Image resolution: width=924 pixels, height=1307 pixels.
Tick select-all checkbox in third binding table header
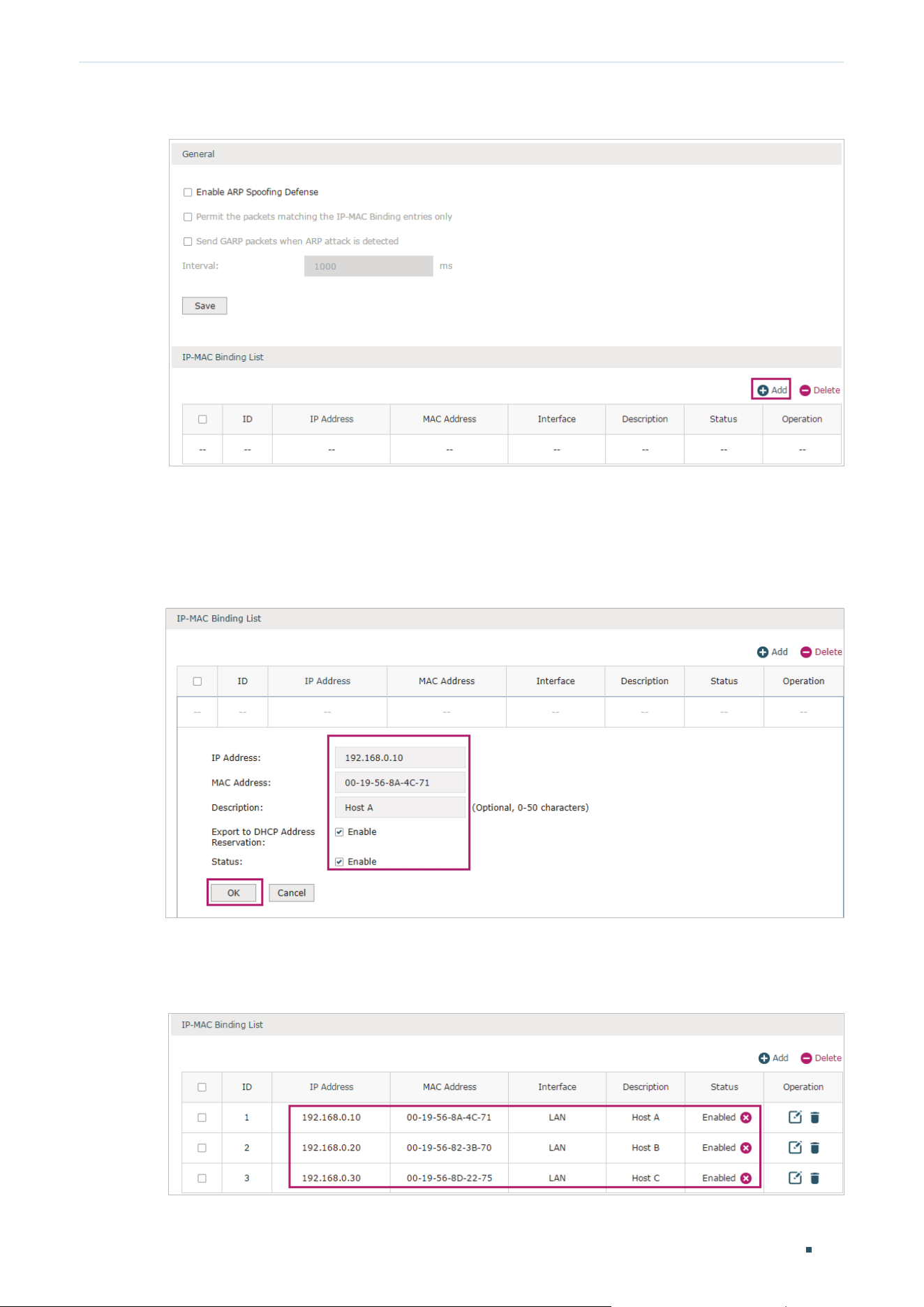click(202, 1087)
